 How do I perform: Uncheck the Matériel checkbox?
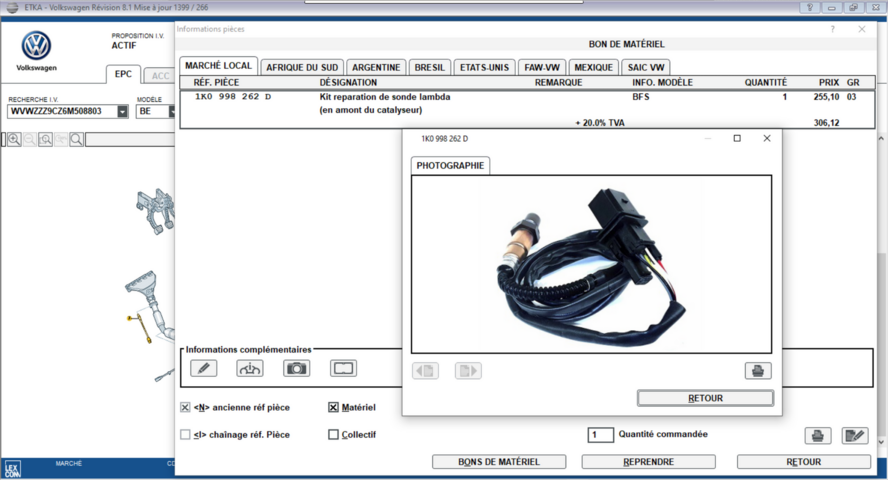[x=334, y=407]
